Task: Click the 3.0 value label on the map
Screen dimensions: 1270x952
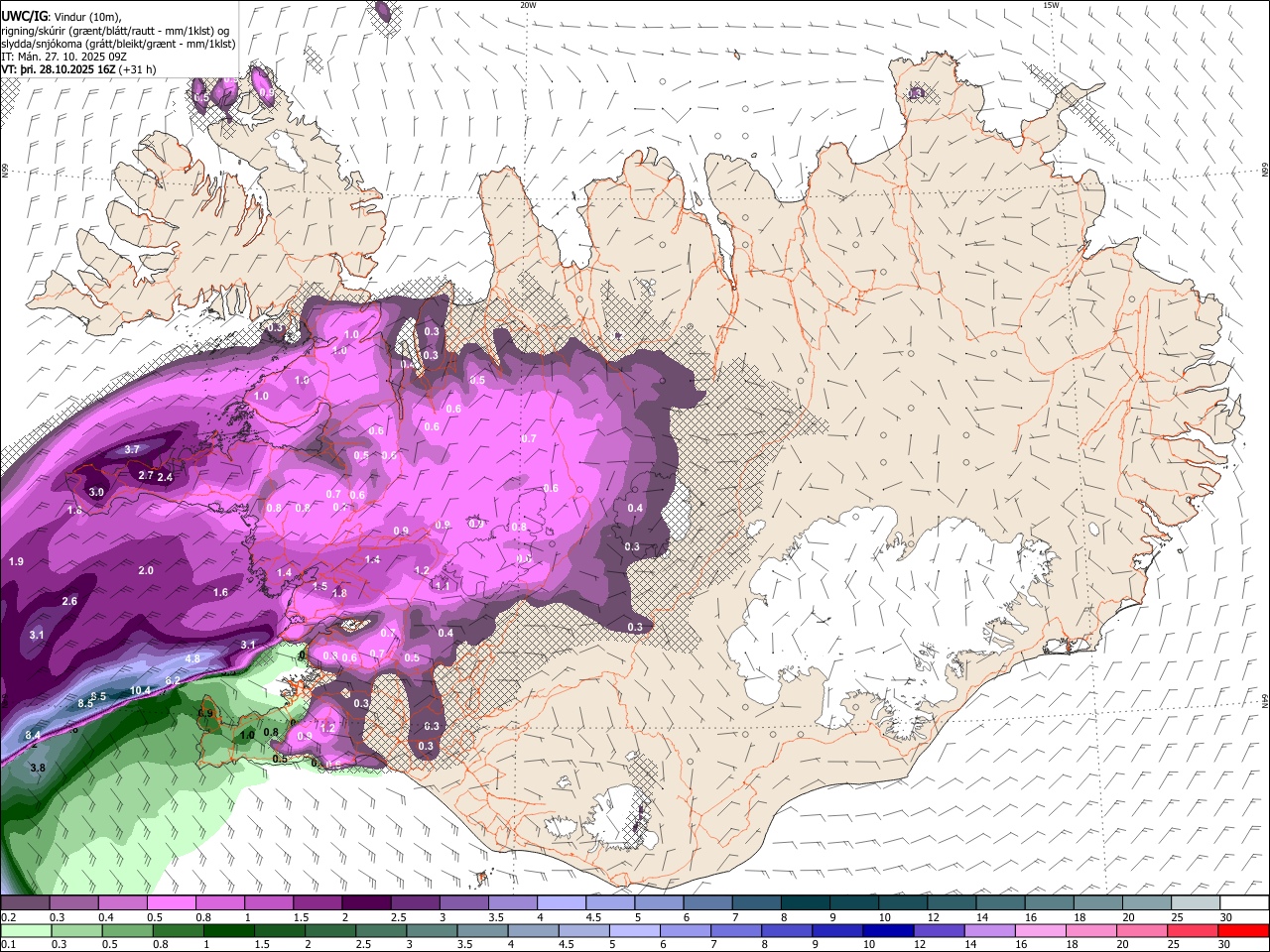Action: (x=96, y=492)
